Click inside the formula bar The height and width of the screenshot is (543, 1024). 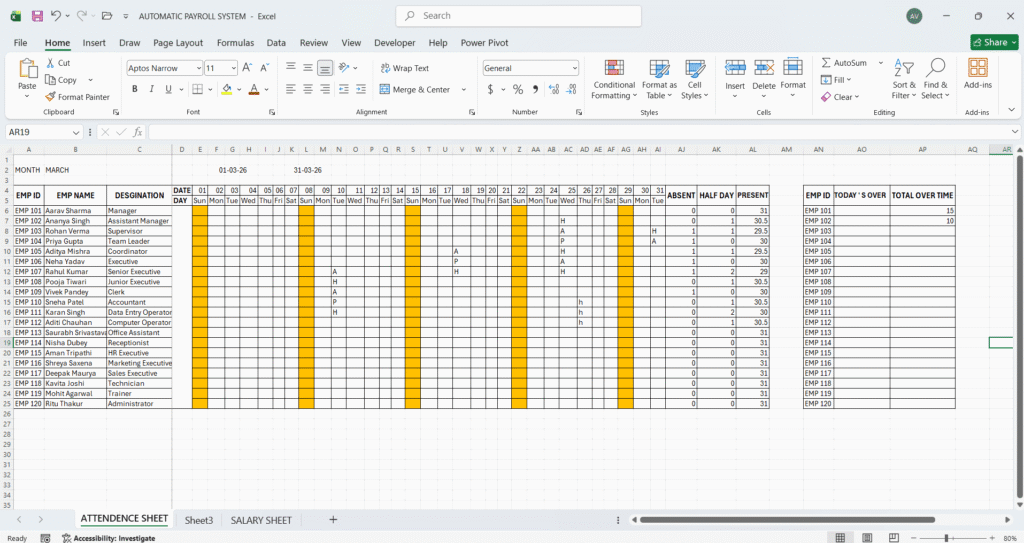click(x=579, y=132)
